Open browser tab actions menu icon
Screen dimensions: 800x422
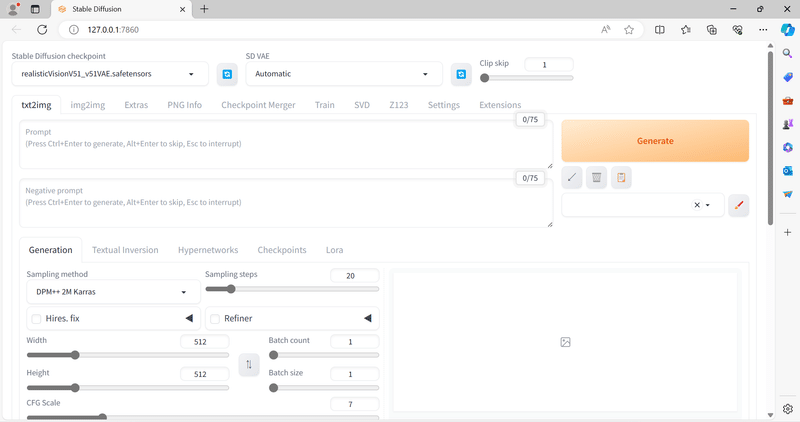pyautogui.click(x=35, y=9)
